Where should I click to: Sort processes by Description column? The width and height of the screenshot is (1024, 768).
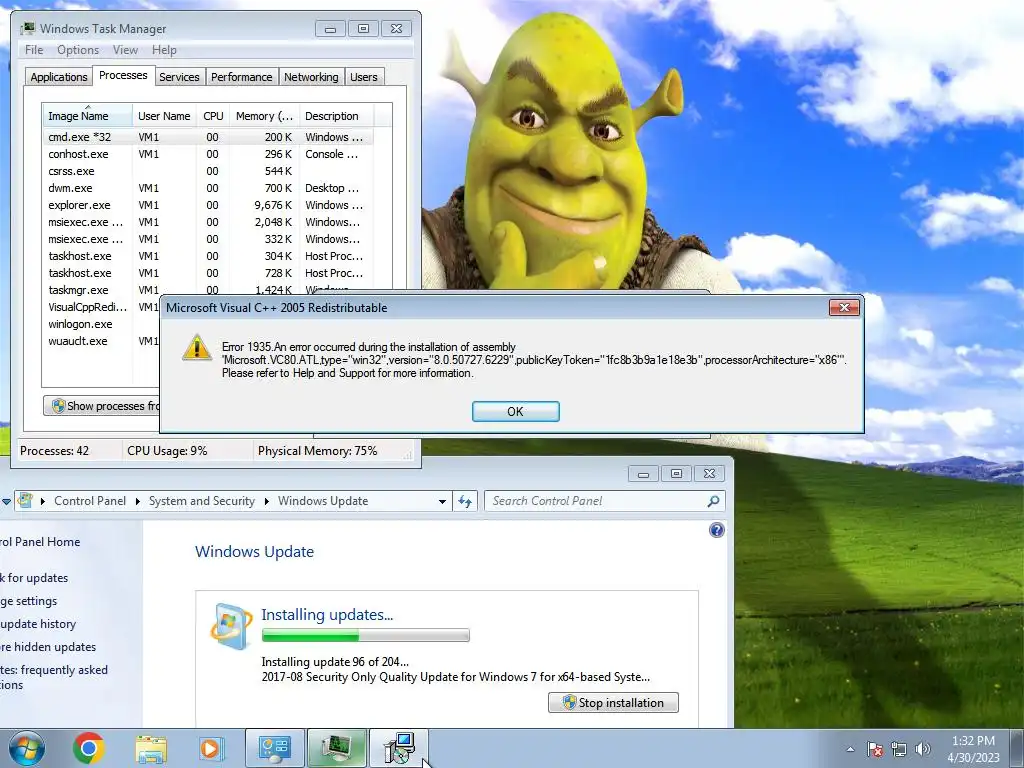click(336, 116)
